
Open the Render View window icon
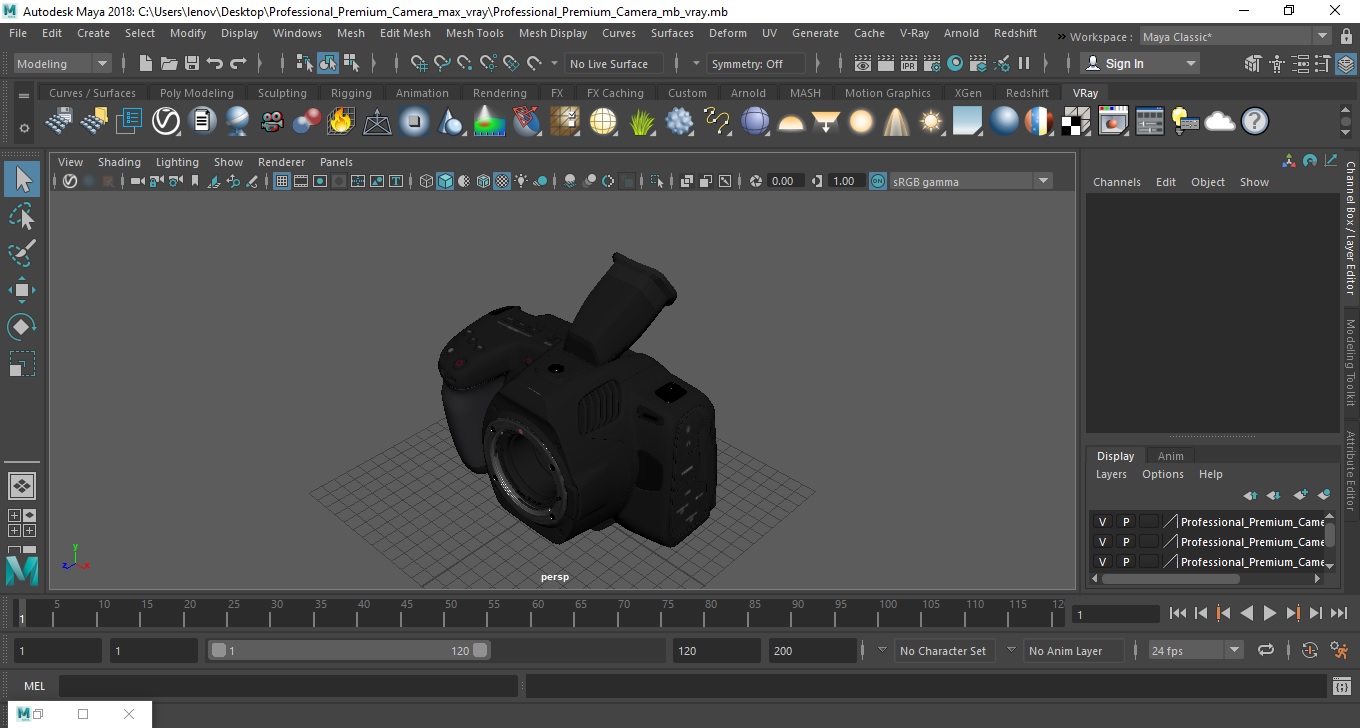pos(863,63)
